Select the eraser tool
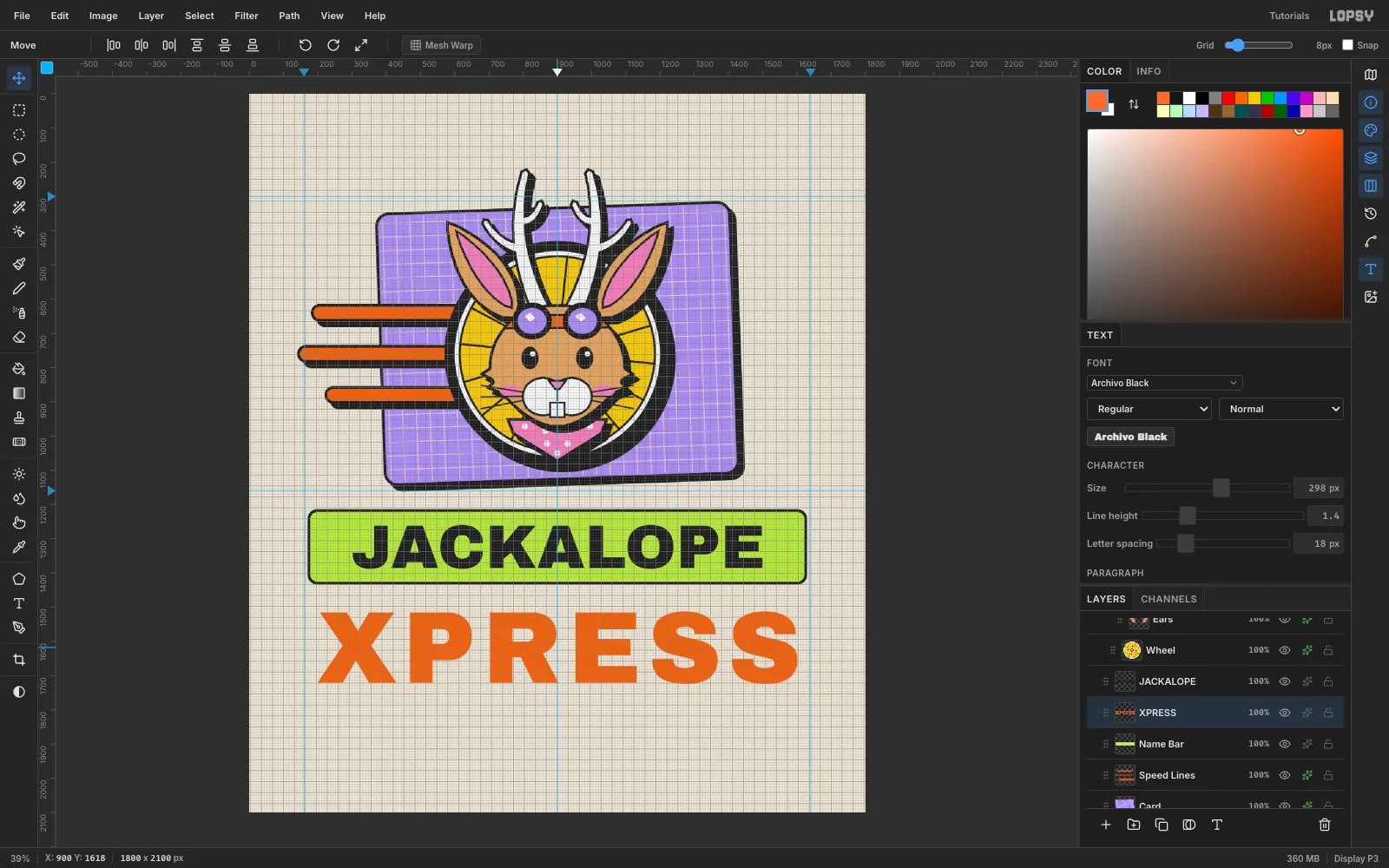The height and width of the screenshot is (868, 1389). click(x=19, y=337)
